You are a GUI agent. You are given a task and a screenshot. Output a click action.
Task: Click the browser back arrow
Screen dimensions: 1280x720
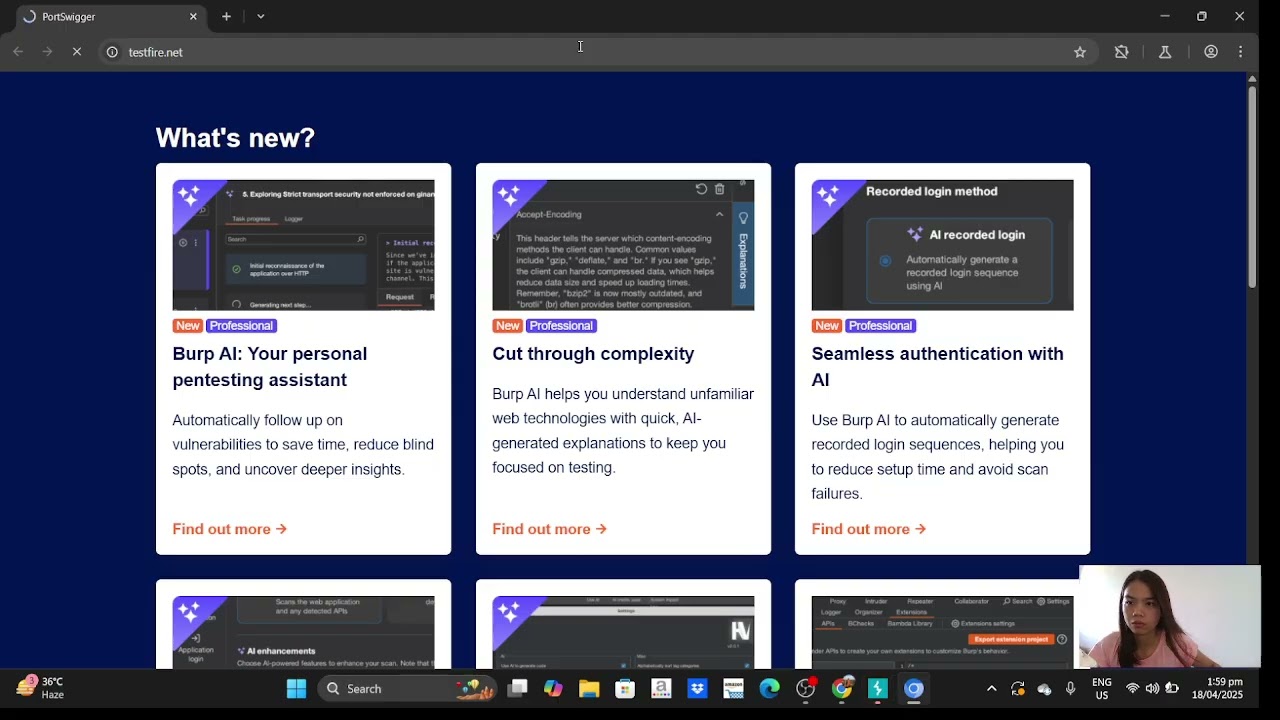point(18,52)
